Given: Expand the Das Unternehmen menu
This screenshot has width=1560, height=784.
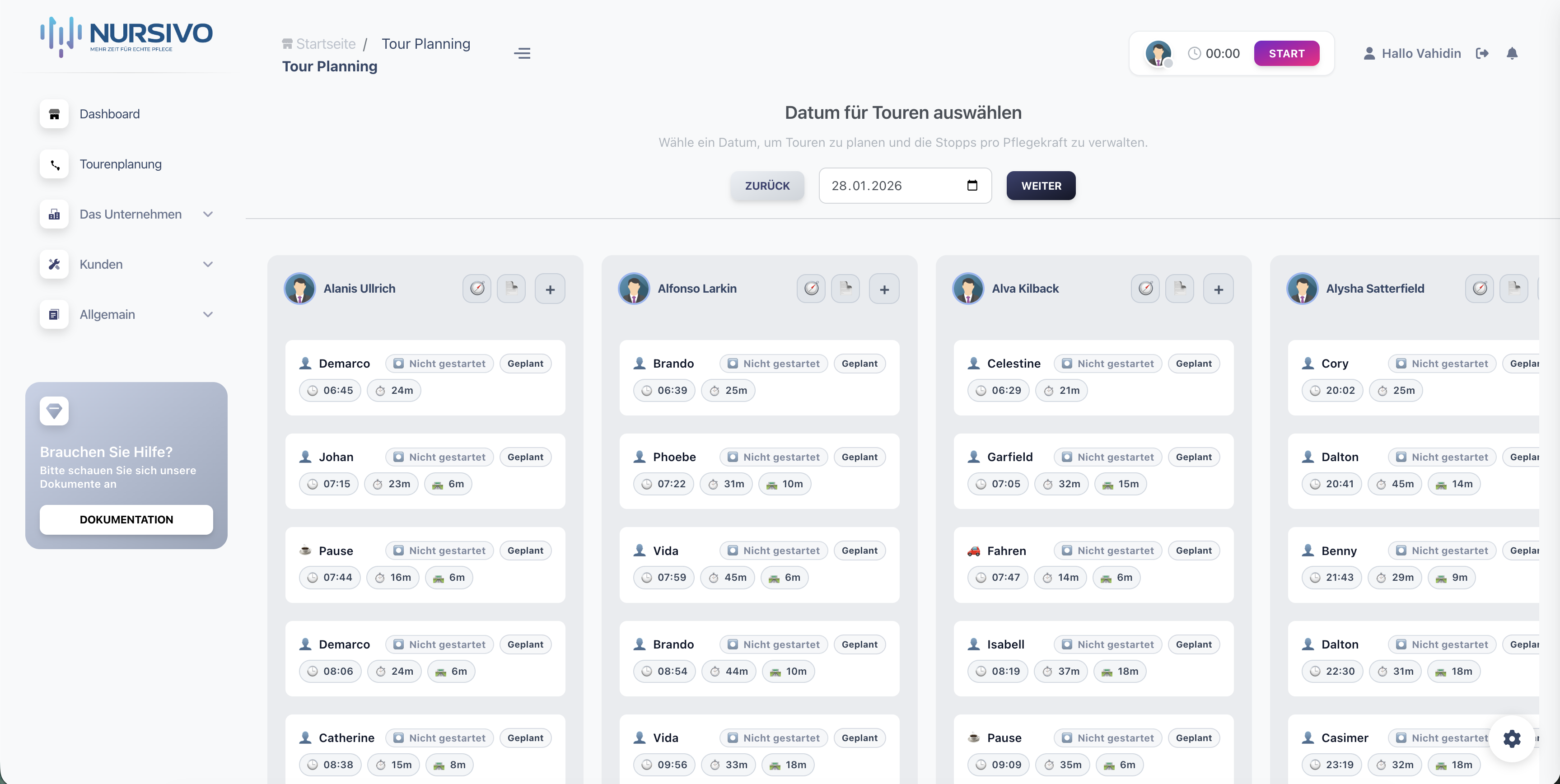Looking at the screenshot, I should click(x=130, y=215).
